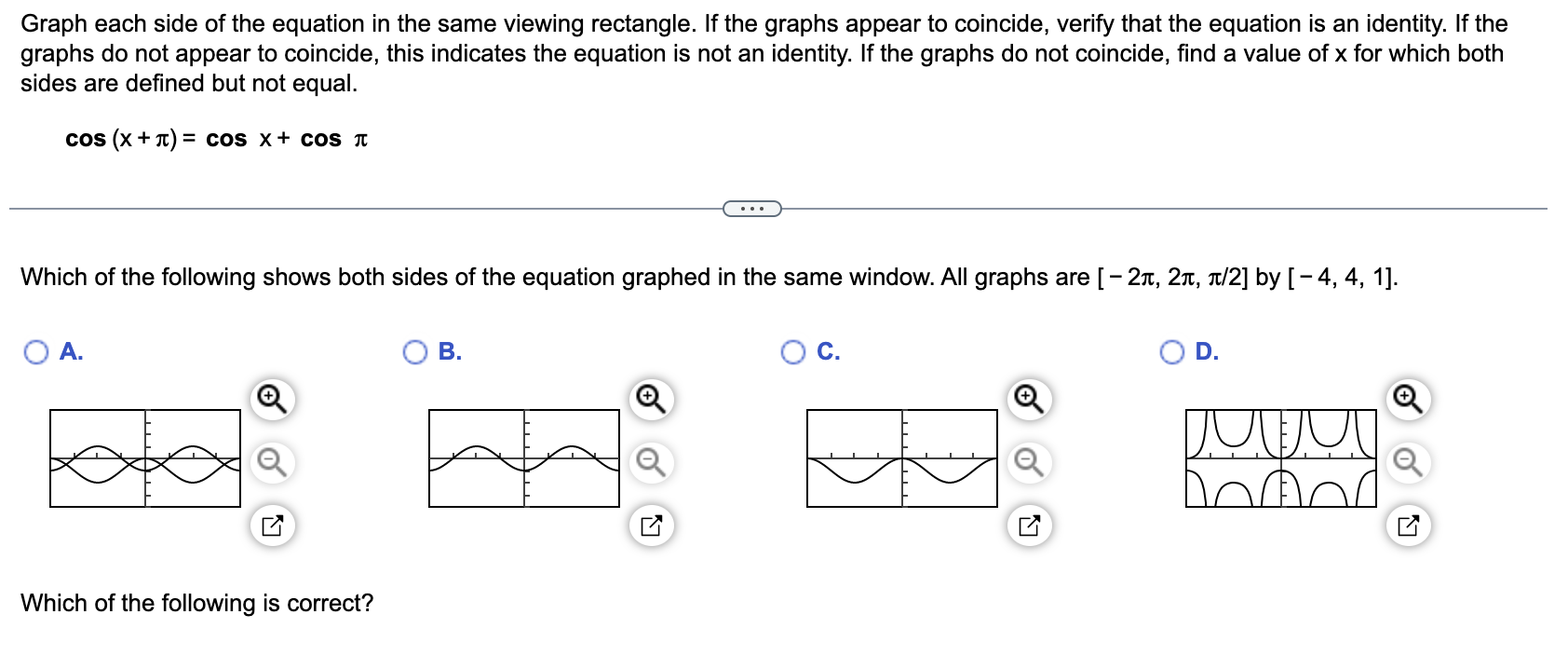Open graph A in a pop-out window

270,525
